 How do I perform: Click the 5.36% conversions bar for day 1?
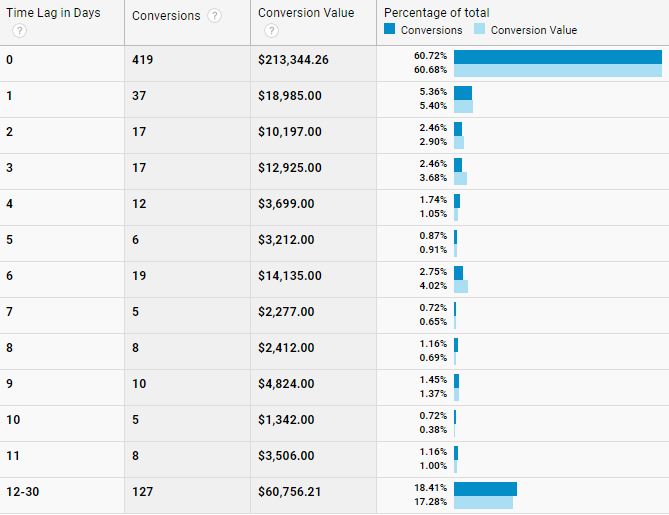(462, 93)
